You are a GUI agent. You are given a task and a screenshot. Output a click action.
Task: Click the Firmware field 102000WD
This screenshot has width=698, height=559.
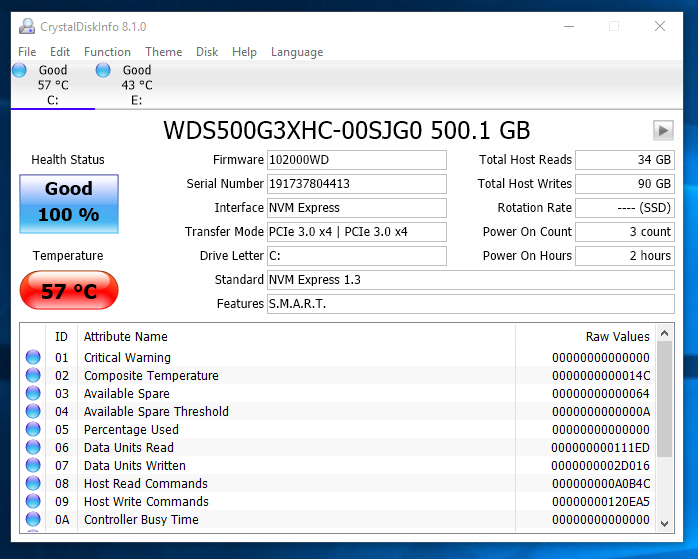tap(357, 160)
